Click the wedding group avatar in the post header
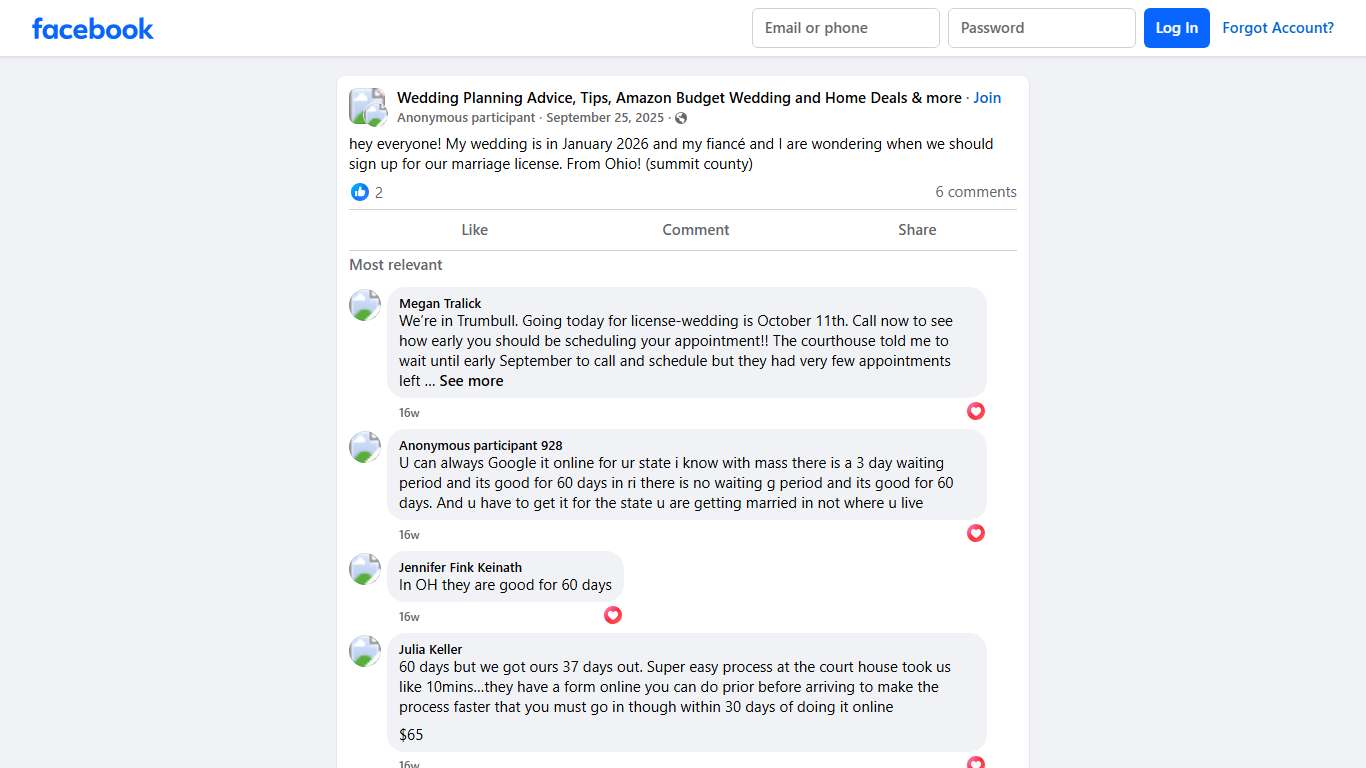The height and width of the screenshot is (768, 1366). point(367,107)
